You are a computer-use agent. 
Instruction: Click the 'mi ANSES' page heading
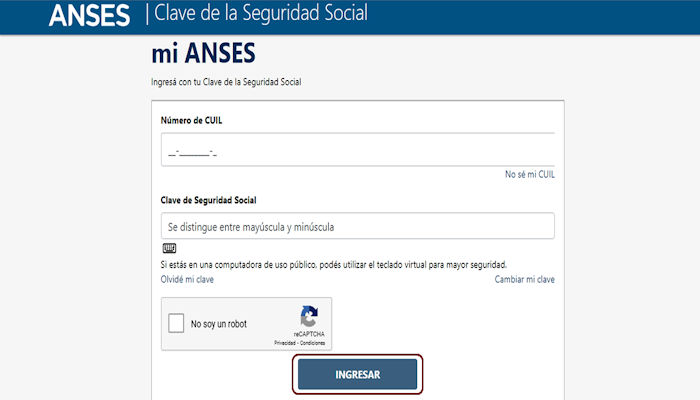coord(203,52)
